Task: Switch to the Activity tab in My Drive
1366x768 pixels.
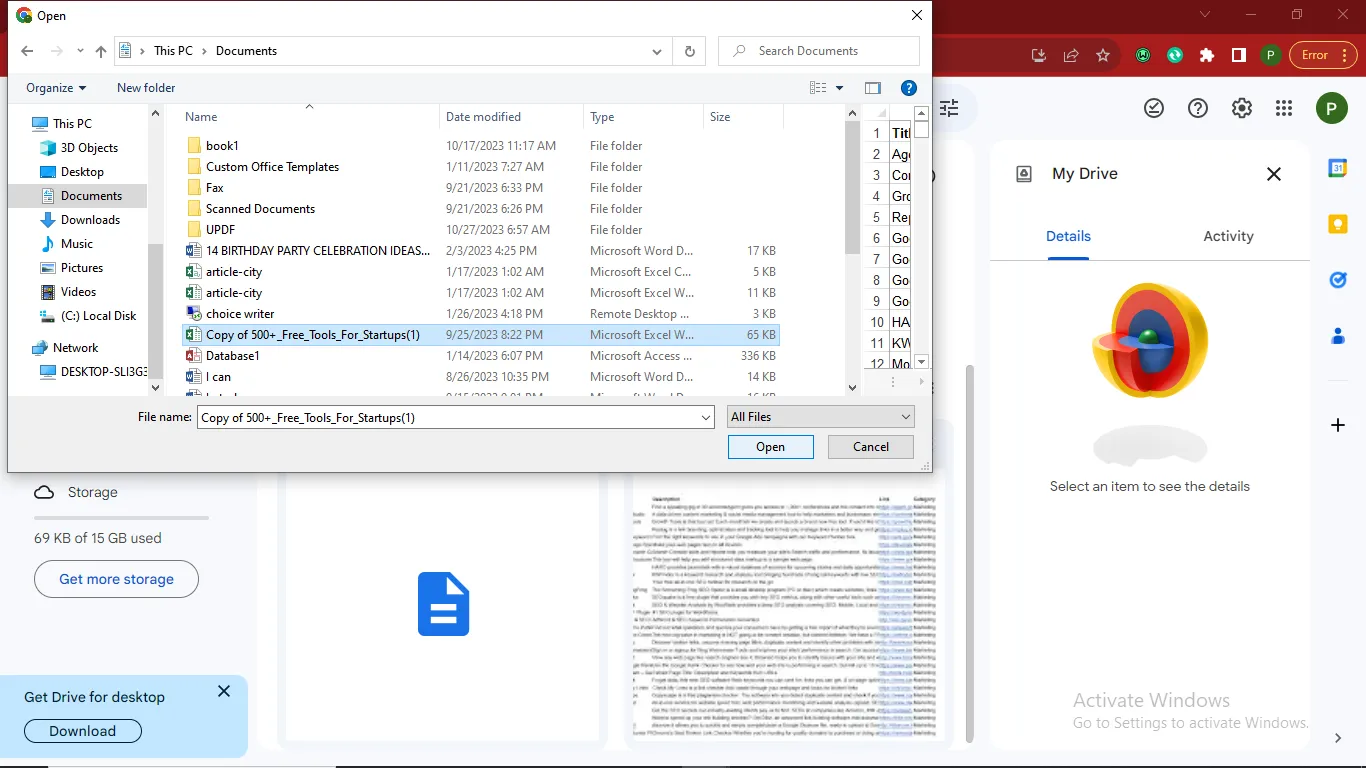Action: click(x=1228, y=236)
